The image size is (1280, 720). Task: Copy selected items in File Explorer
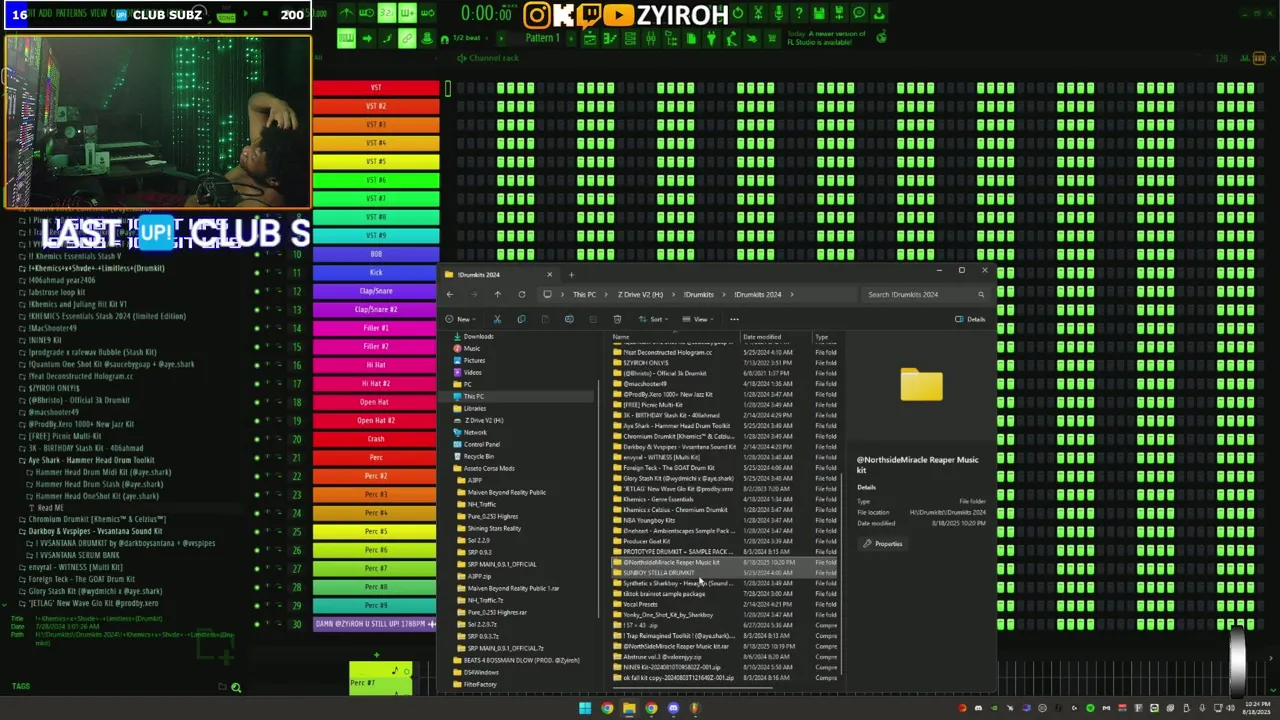(521, 319)
